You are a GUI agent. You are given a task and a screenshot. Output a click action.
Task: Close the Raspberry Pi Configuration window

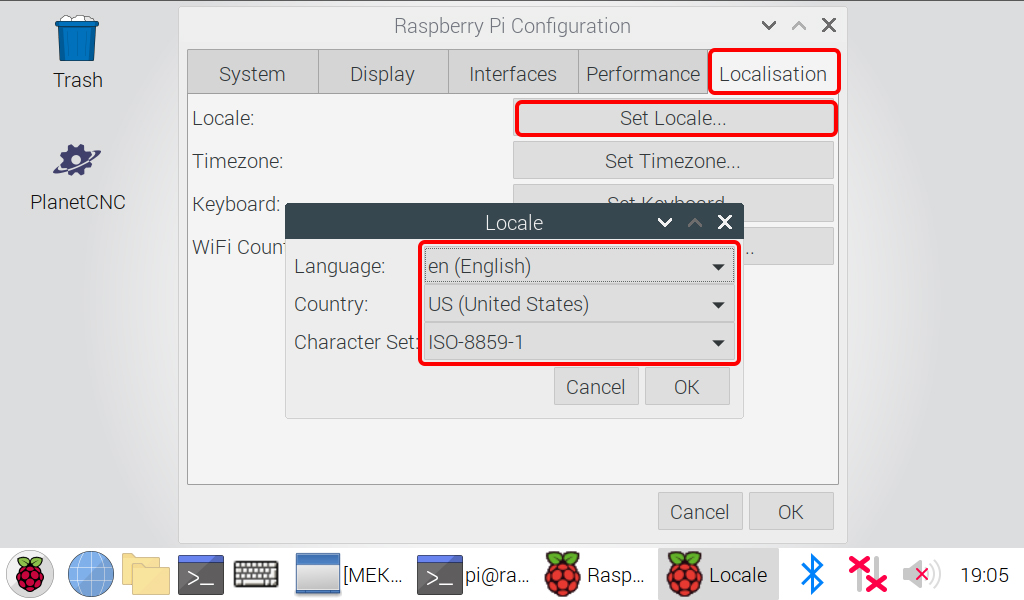tap(829, 25)
